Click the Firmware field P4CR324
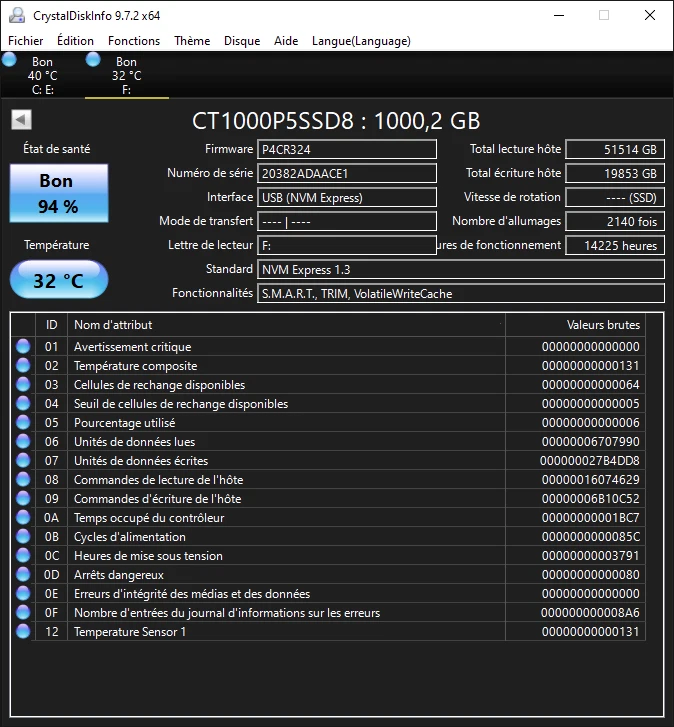The image size is (674, 727). coord(347,149)
